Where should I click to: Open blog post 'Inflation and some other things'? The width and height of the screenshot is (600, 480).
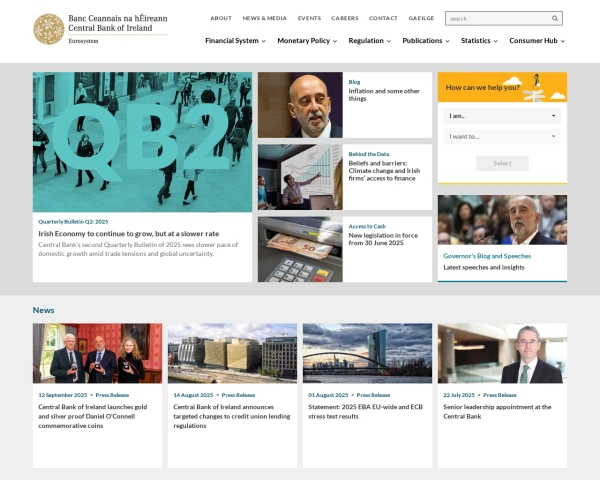click(x=384, y=95)
